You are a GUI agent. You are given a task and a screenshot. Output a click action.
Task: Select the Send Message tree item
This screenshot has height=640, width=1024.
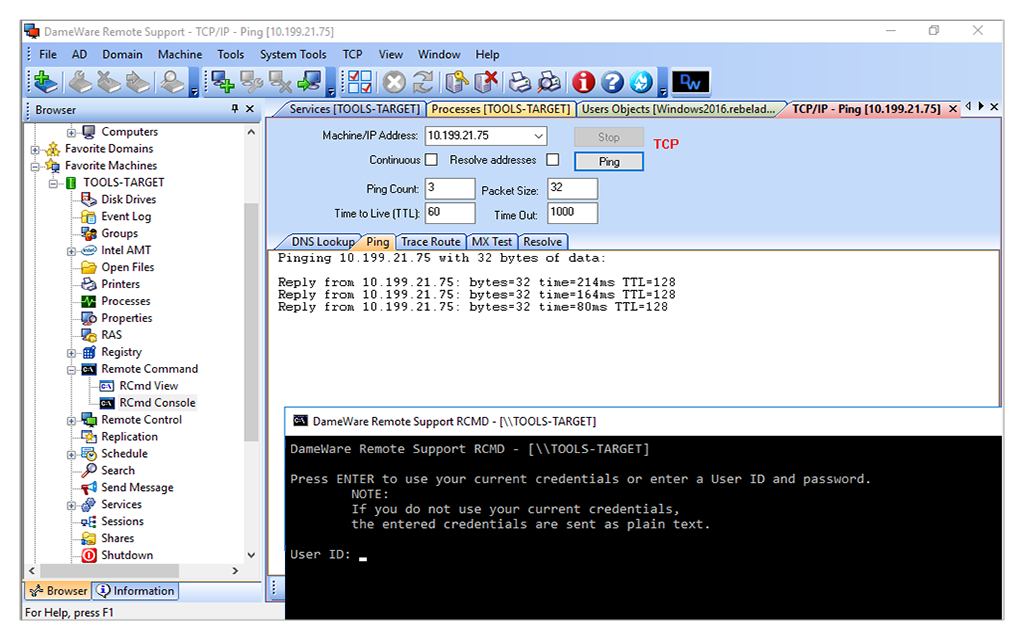tap(137, 487)
